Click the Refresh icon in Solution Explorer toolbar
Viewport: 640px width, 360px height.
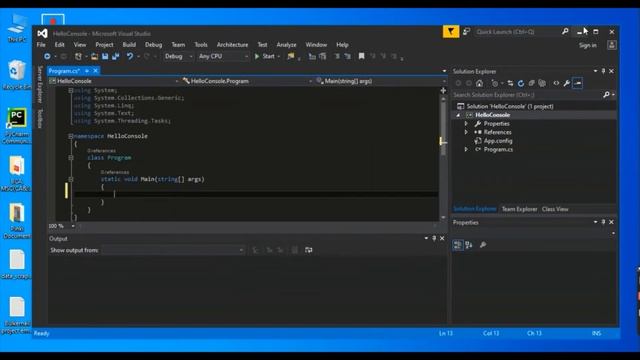[x=521, y=83]
